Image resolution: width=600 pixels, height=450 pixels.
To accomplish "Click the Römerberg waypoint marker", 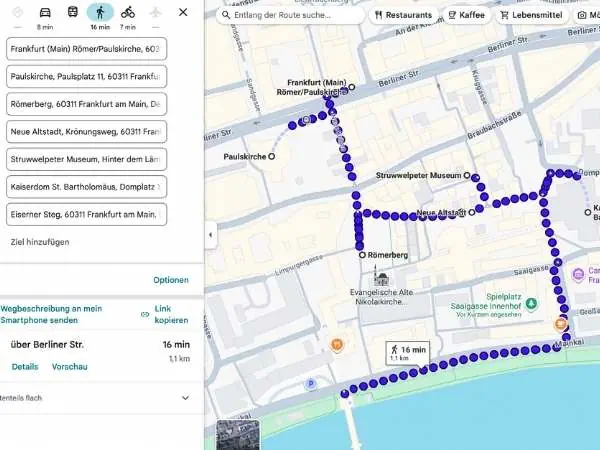I will 362,255.
